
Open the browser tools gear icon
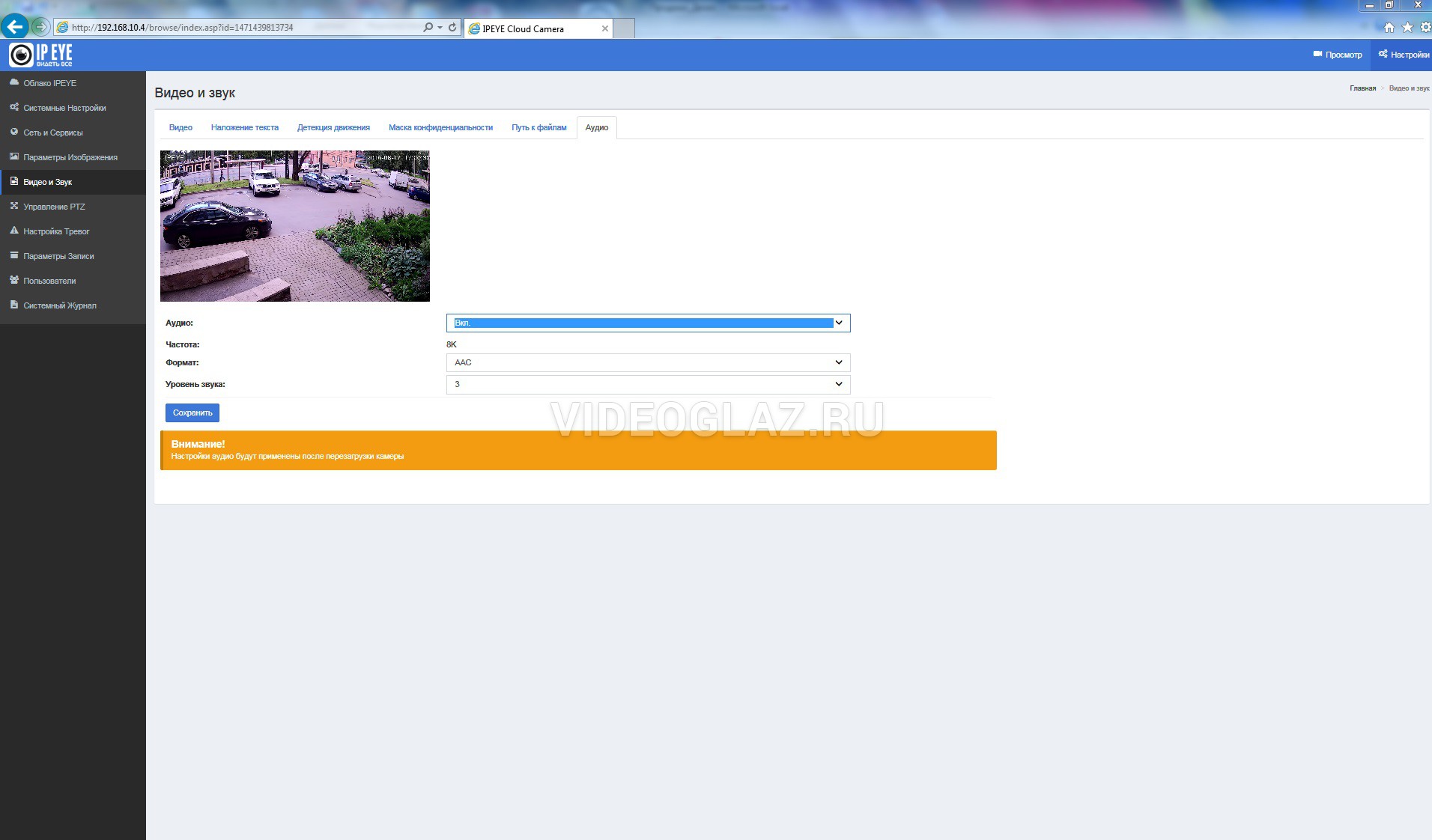[1425, 28]
